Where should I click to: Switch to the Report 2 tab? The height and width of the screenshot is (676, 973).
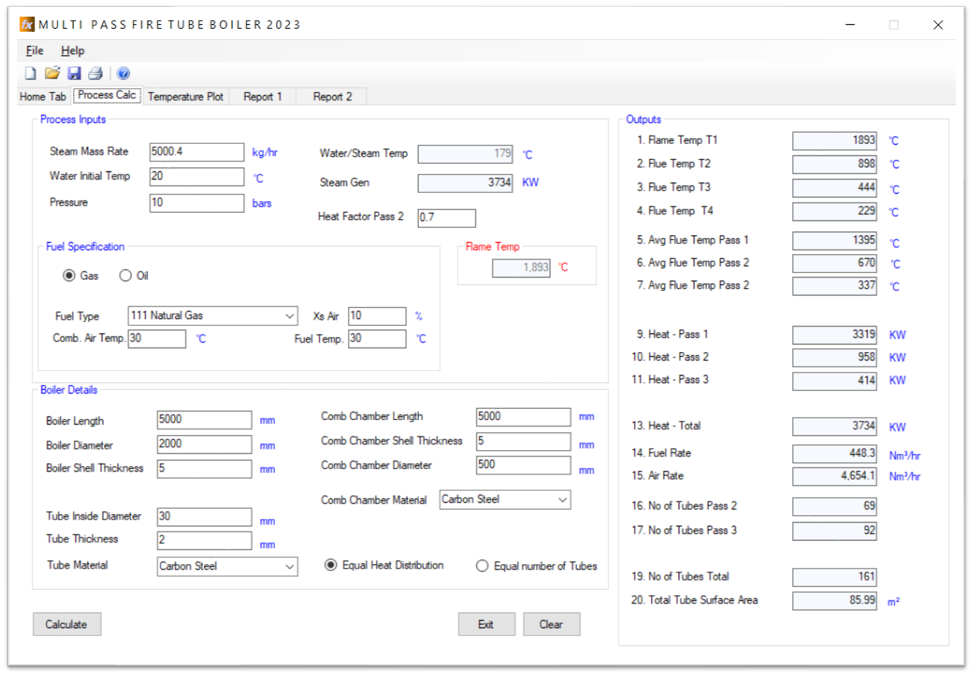click(x=332, y=97)
